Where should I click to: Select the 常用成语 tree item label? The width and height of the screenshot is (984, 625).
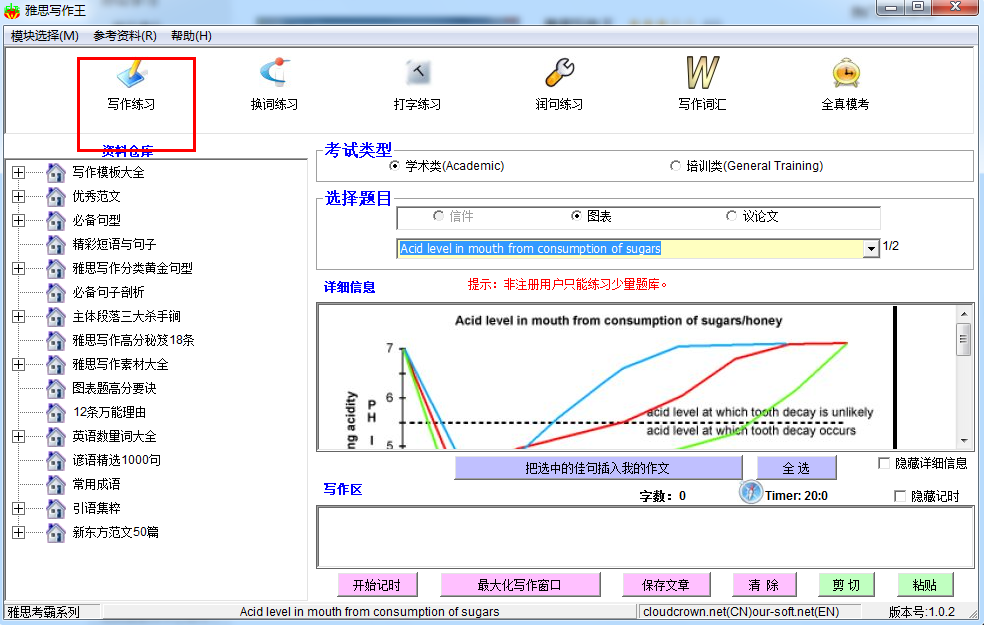tap(97, 484)
